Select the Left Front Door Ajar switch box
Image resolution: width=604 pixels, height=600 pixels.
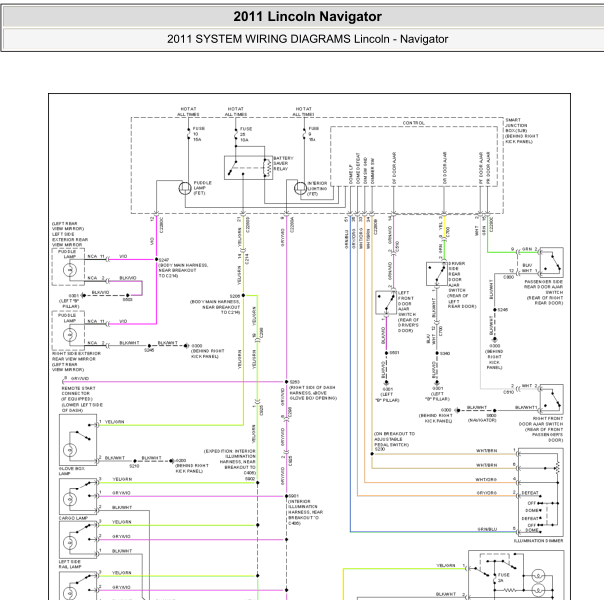point(386,303)
